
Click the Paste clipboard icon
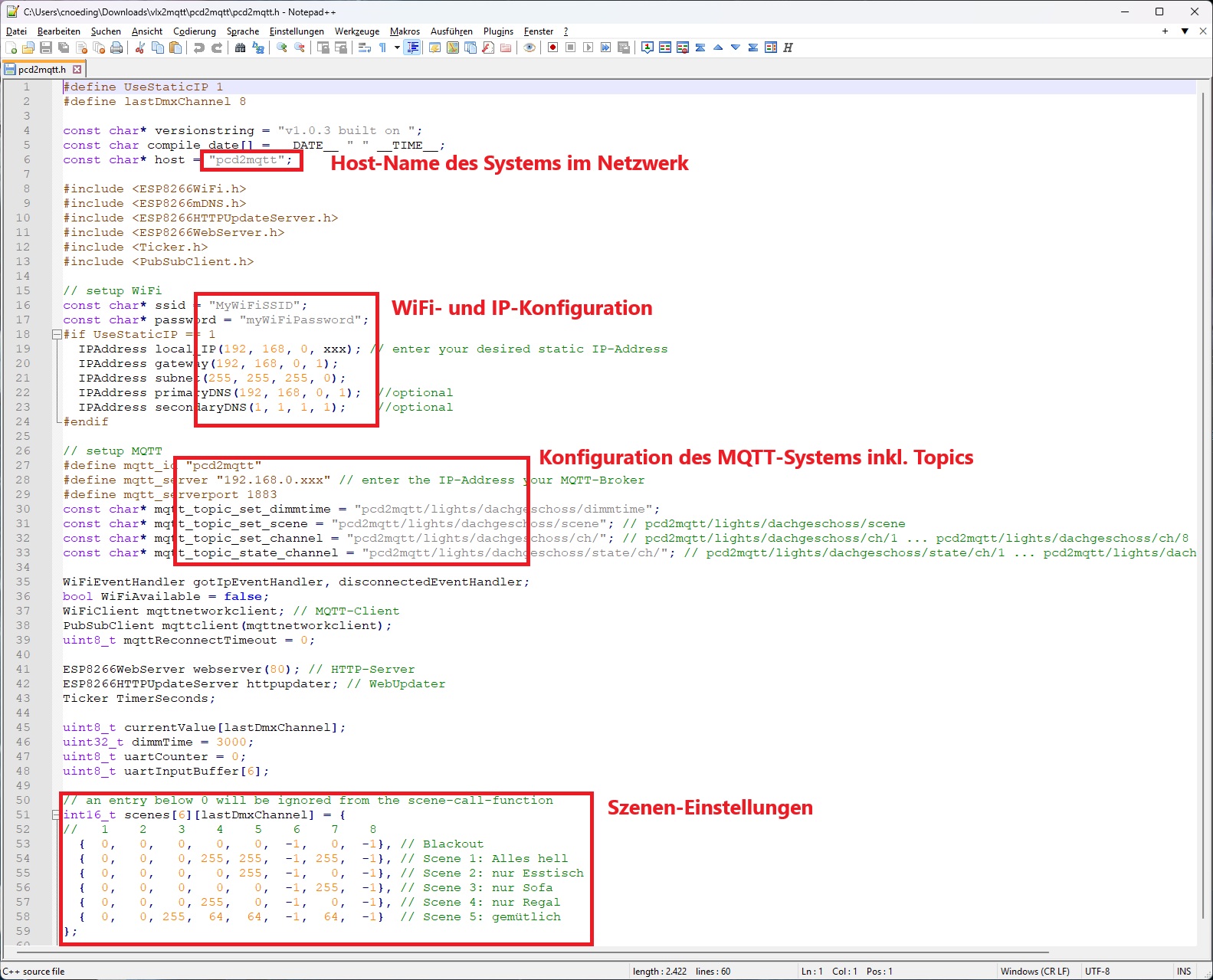pos(175,48)
